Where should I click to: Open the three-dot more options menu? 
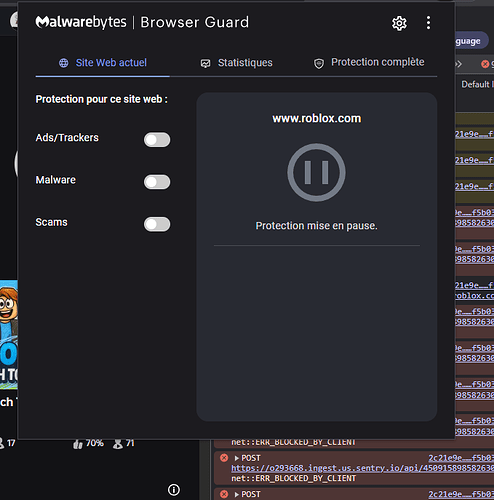click(428, 23)
